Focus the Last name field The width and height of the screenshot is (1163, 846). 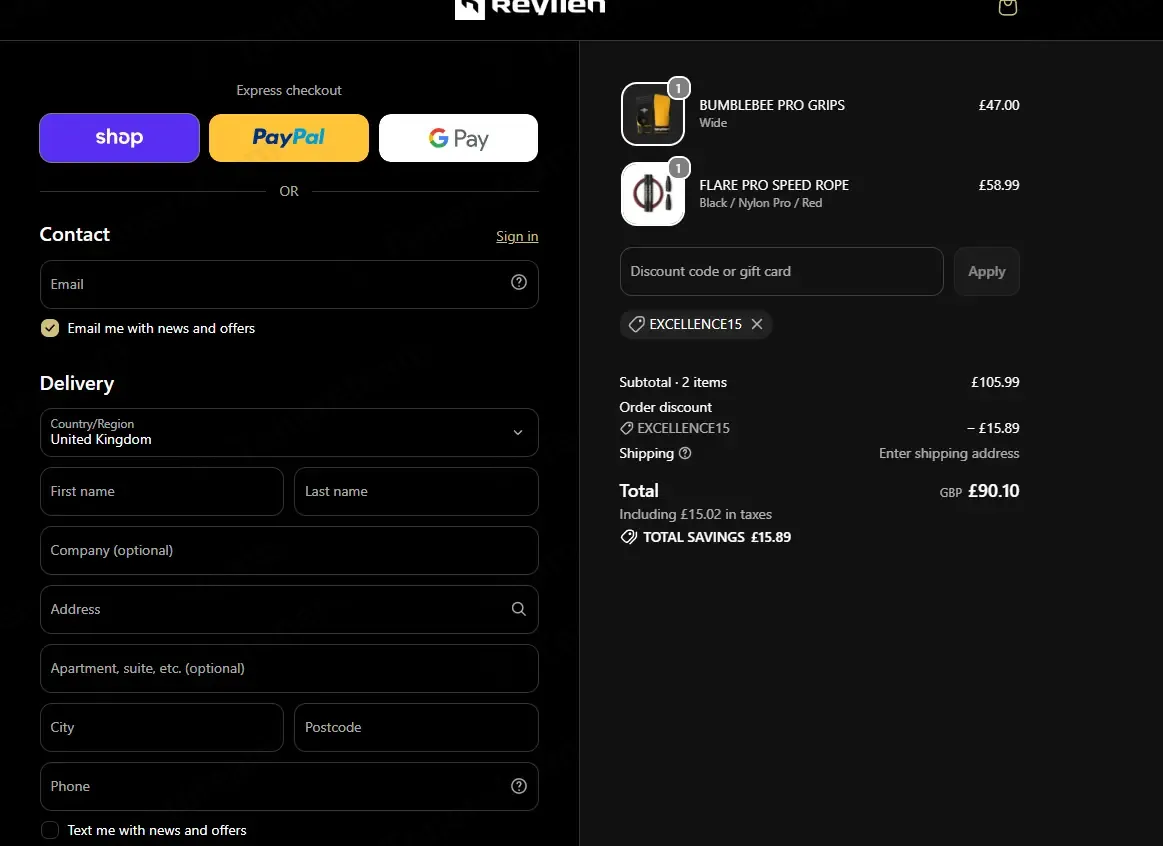coord(416,491)
